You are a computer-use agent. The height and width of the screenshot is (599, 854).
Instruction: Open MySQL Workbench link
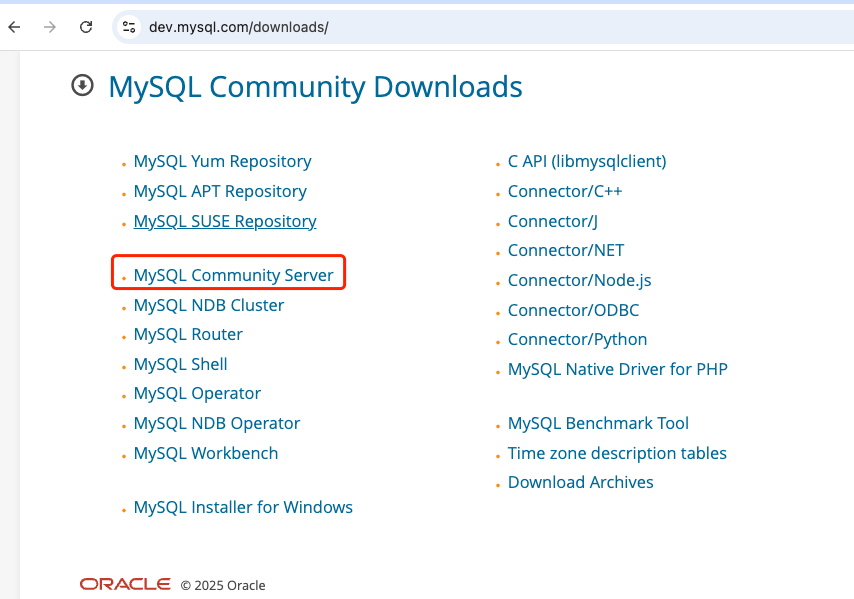coord(206,453)
